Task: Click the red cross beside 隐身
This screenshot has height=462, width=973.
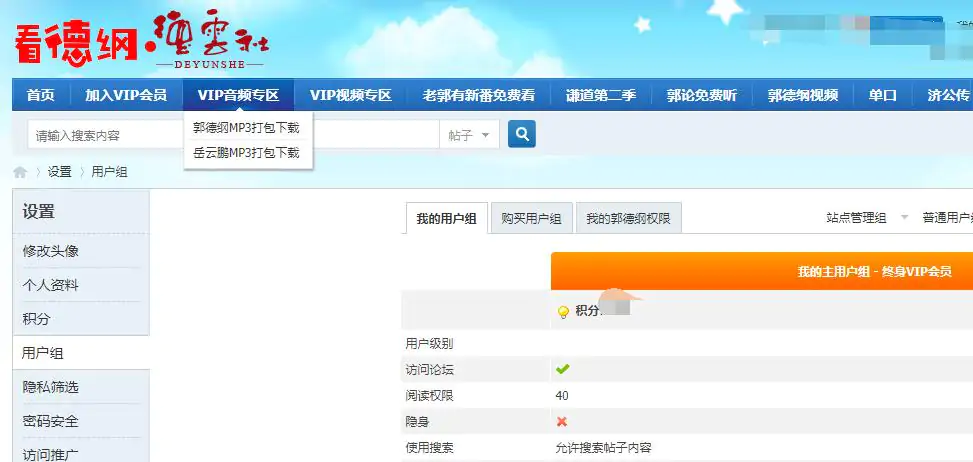Action: [562, 422]
